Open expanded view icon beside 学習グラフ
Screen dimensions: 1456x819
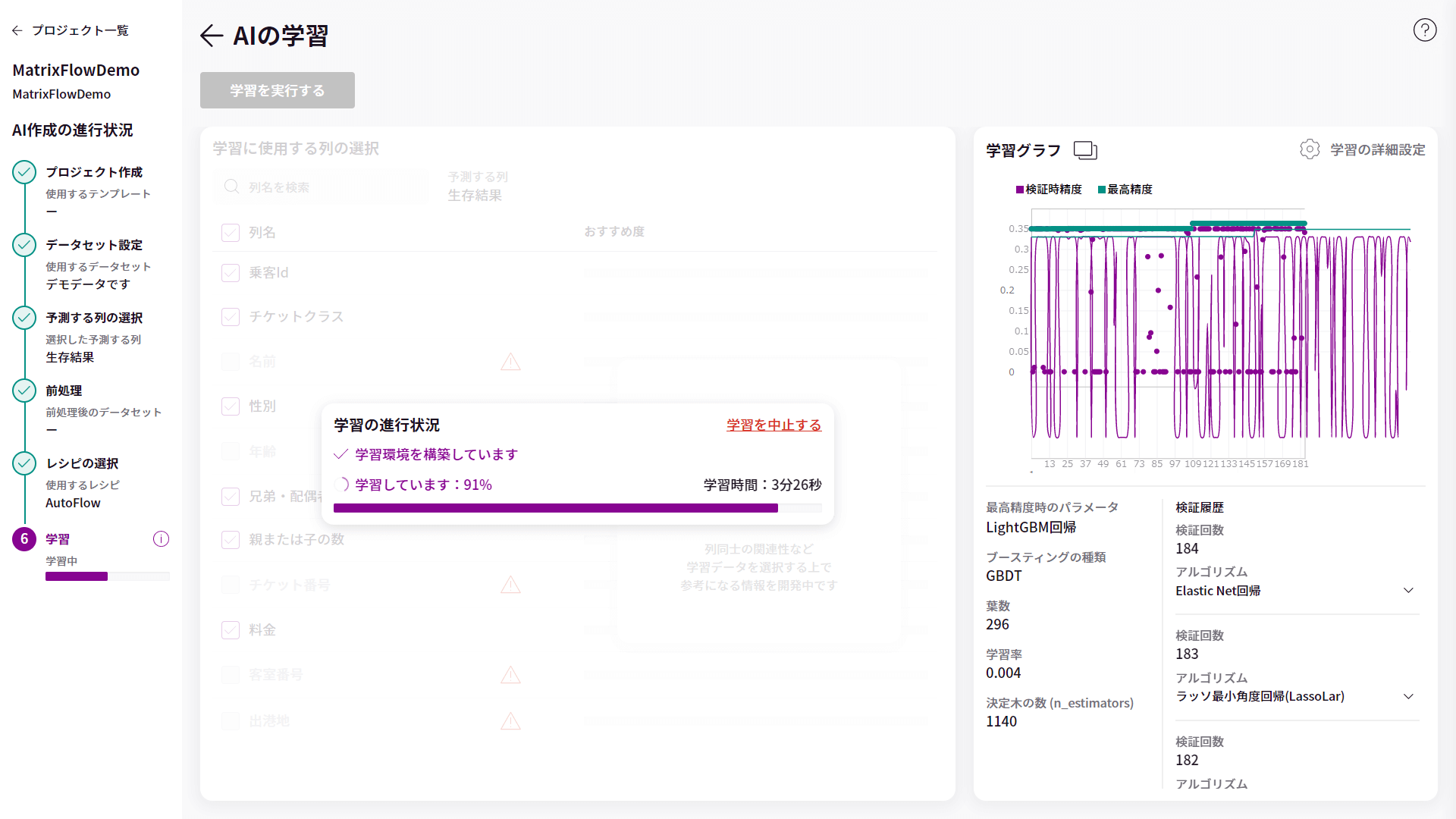(1085, 150)
